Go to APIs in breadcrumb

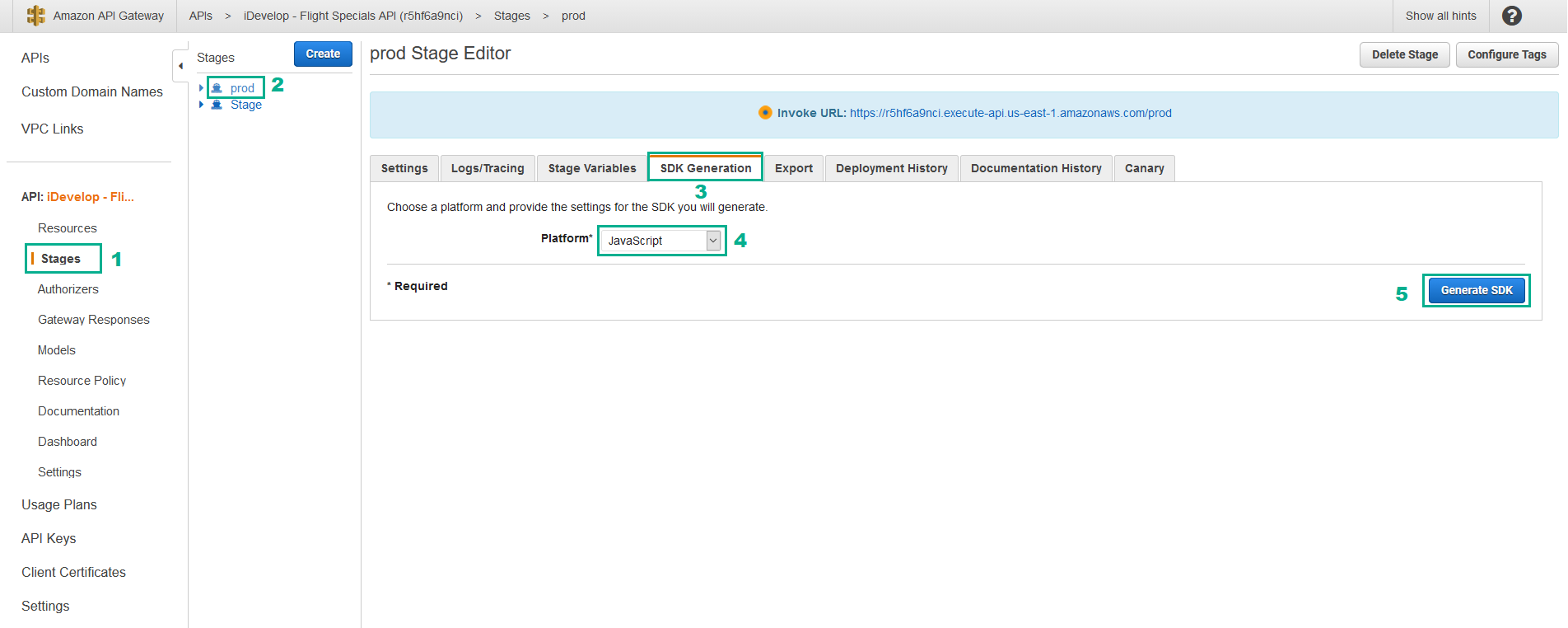201,16
